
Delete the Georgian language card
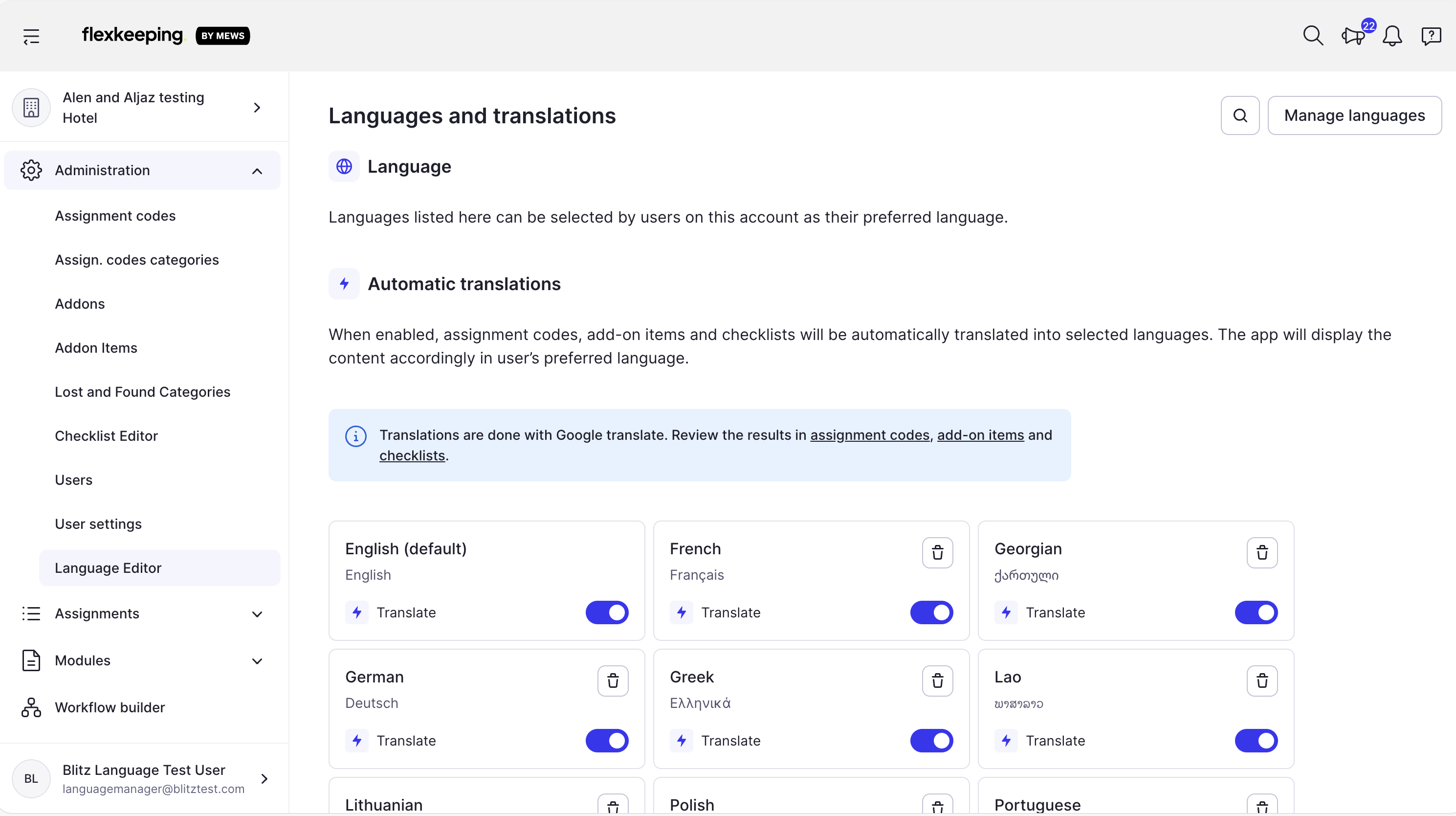(1261, 552)
